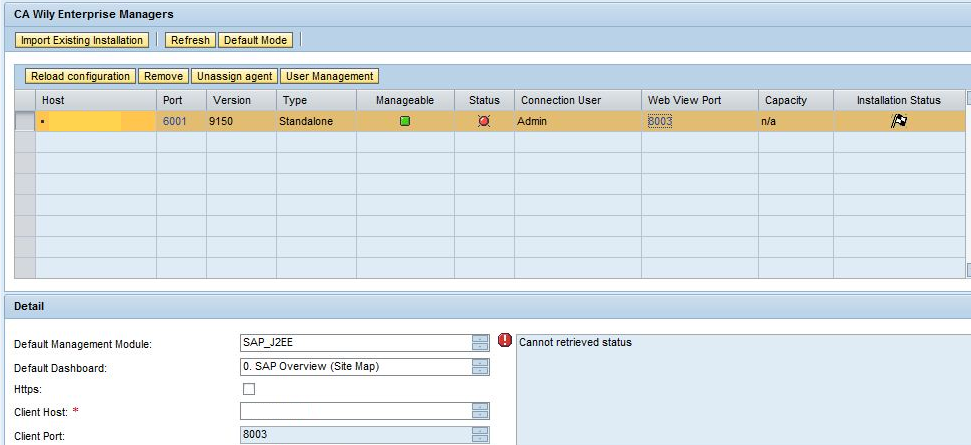Click Installation Status flag icon

(x=899, y=121)
